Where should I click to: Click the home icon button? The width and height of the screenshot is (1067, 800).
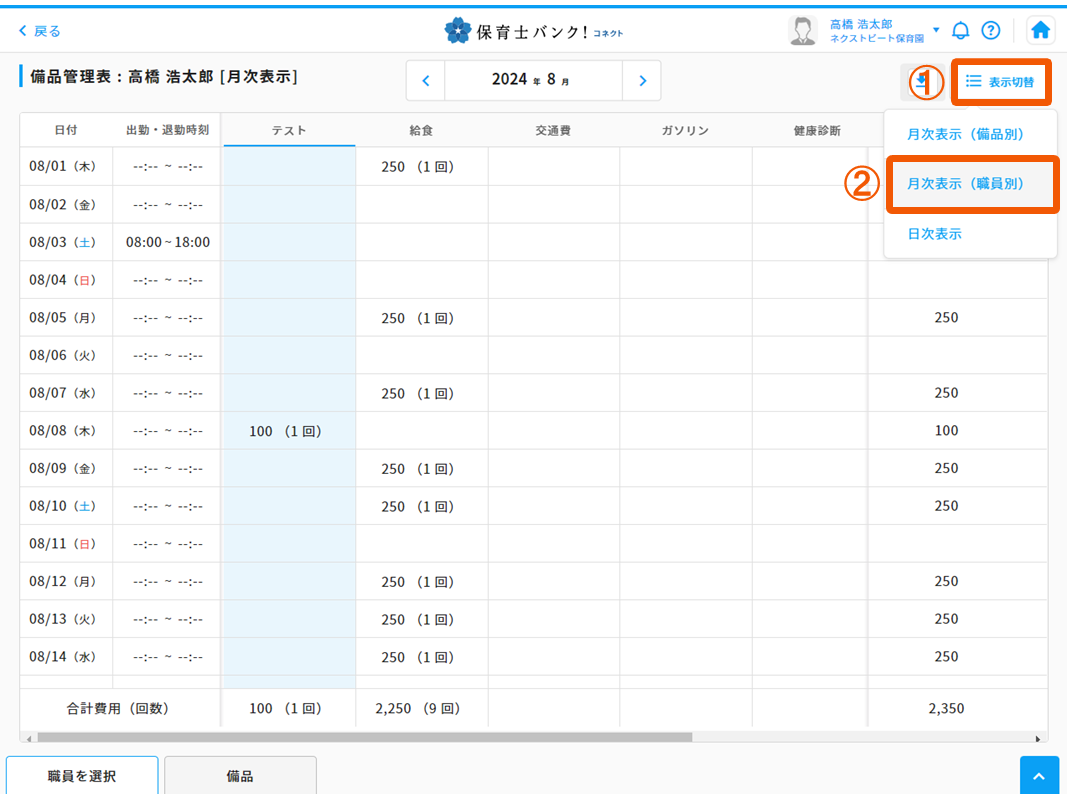tap(1041, 30)
